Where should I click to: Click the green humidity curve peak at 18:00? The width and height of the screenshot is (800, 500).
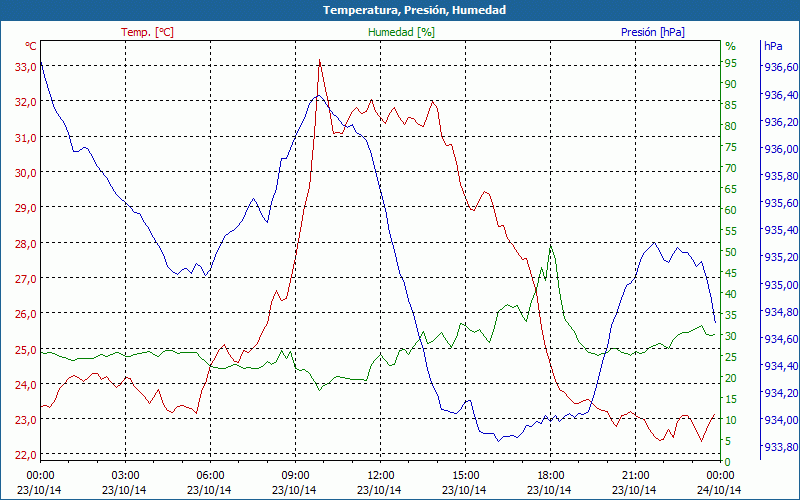coord(551,246)
